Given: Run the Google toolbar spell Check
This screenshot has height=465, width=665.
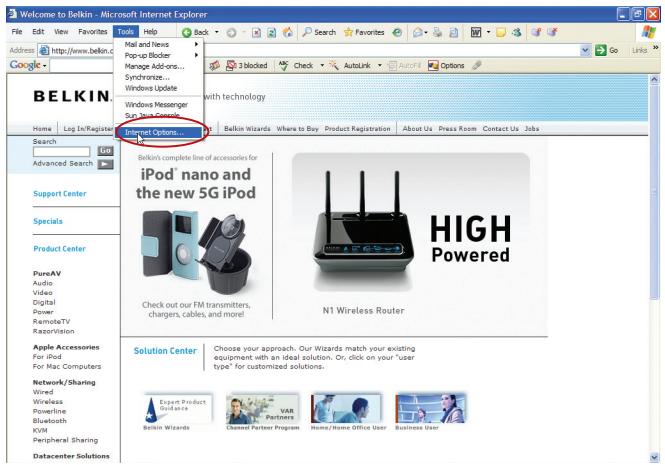Looking at the screenshot, I should [x=296, y=65].
